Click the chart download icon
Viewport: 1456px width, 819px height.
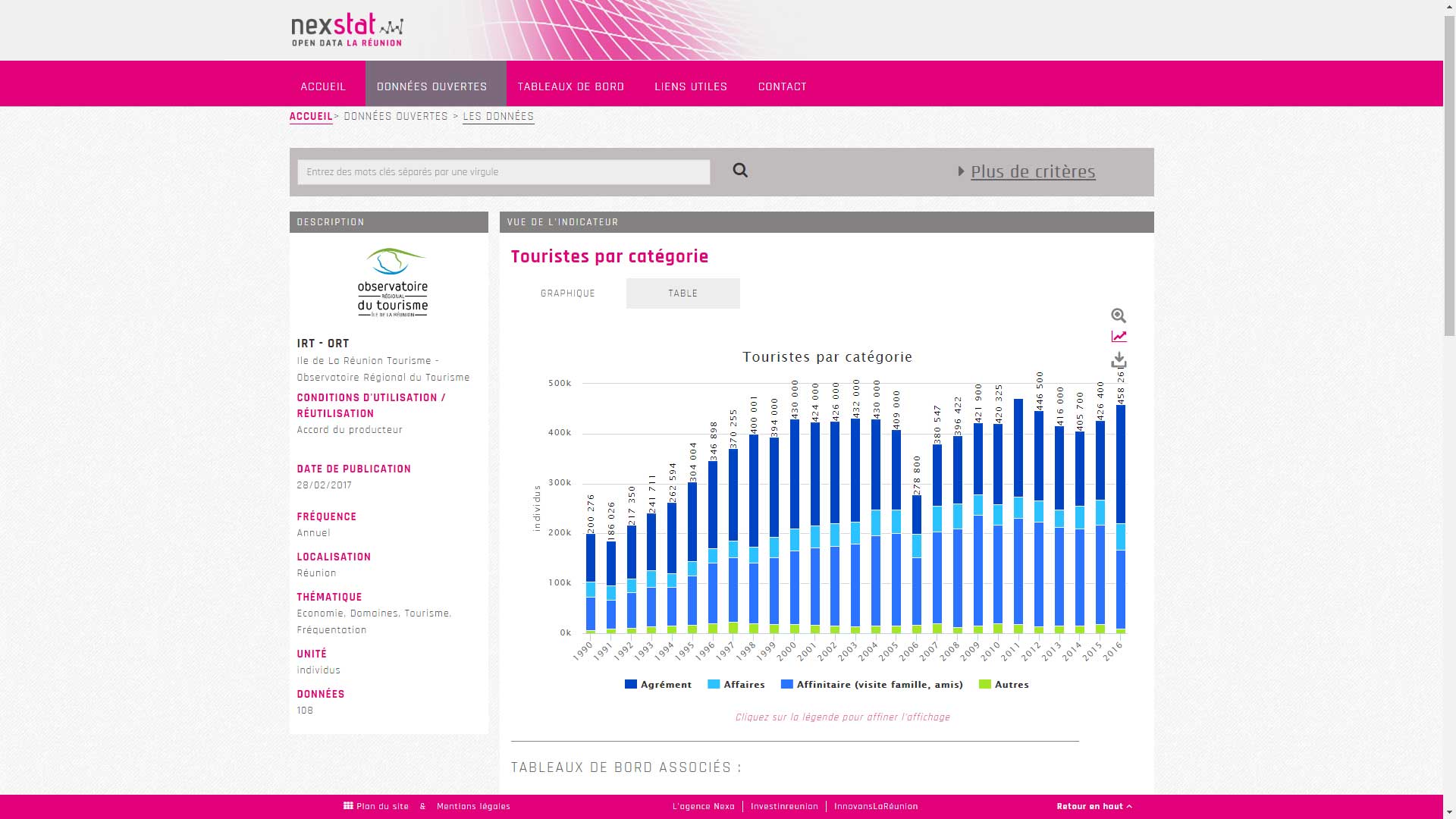point(1119,360)
